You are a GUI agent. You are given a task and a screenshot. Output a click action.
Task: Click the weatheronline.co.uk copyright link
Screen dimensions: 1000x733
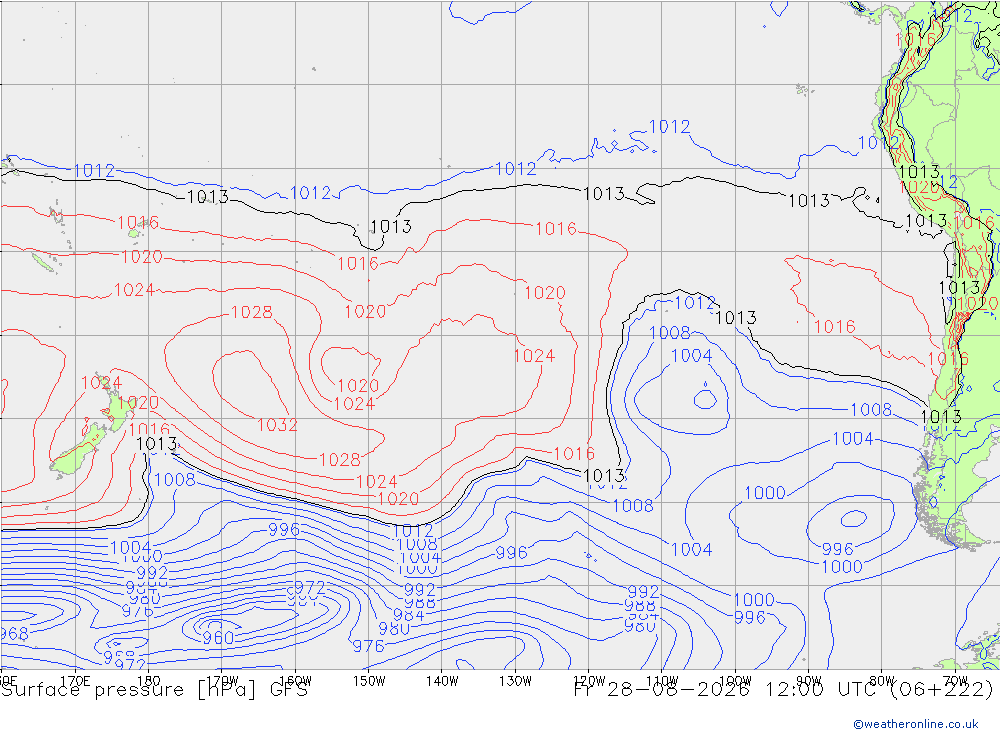point(916,723)
